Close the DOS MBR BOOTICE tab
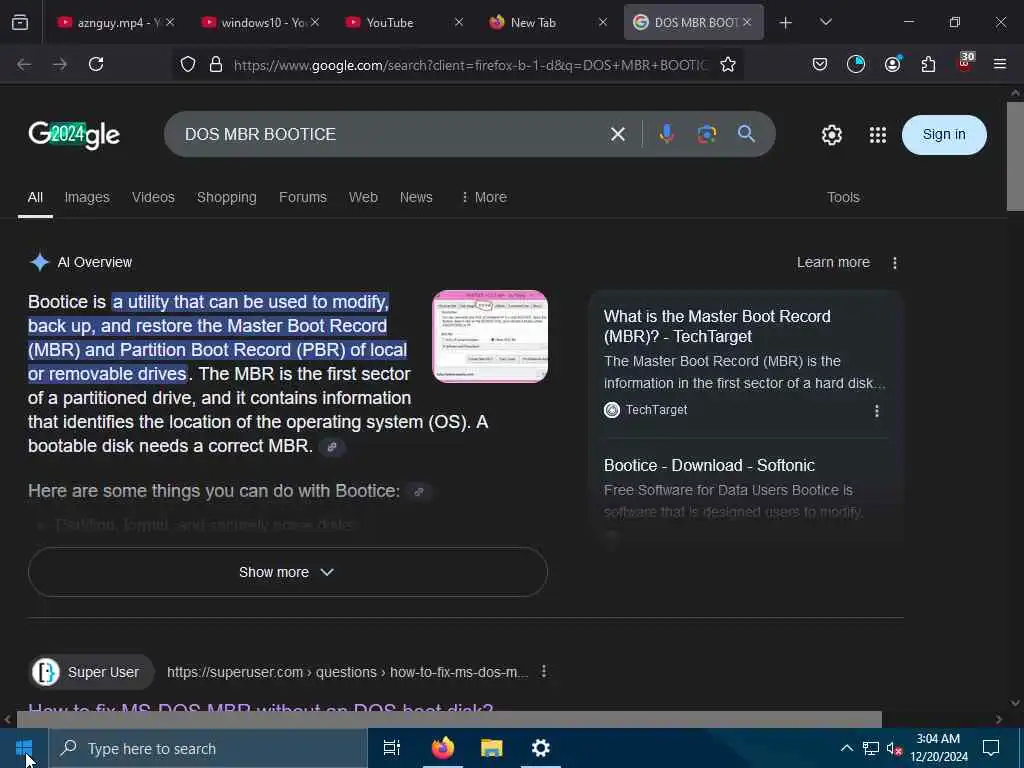1024x768 pixels. [747, 22]
